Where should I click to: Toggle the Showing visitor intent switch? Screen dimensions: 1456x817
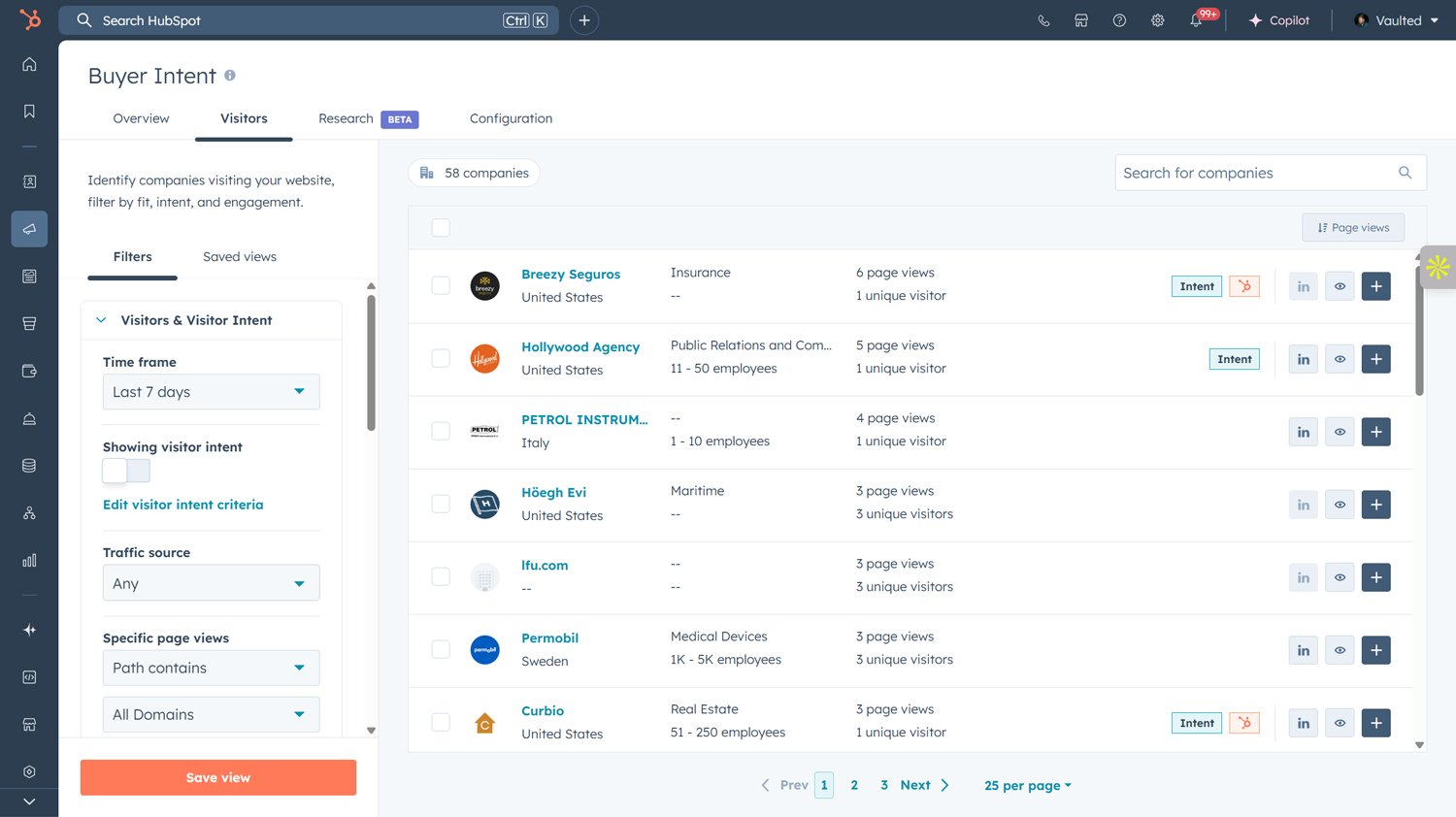(x=126, y=471)
